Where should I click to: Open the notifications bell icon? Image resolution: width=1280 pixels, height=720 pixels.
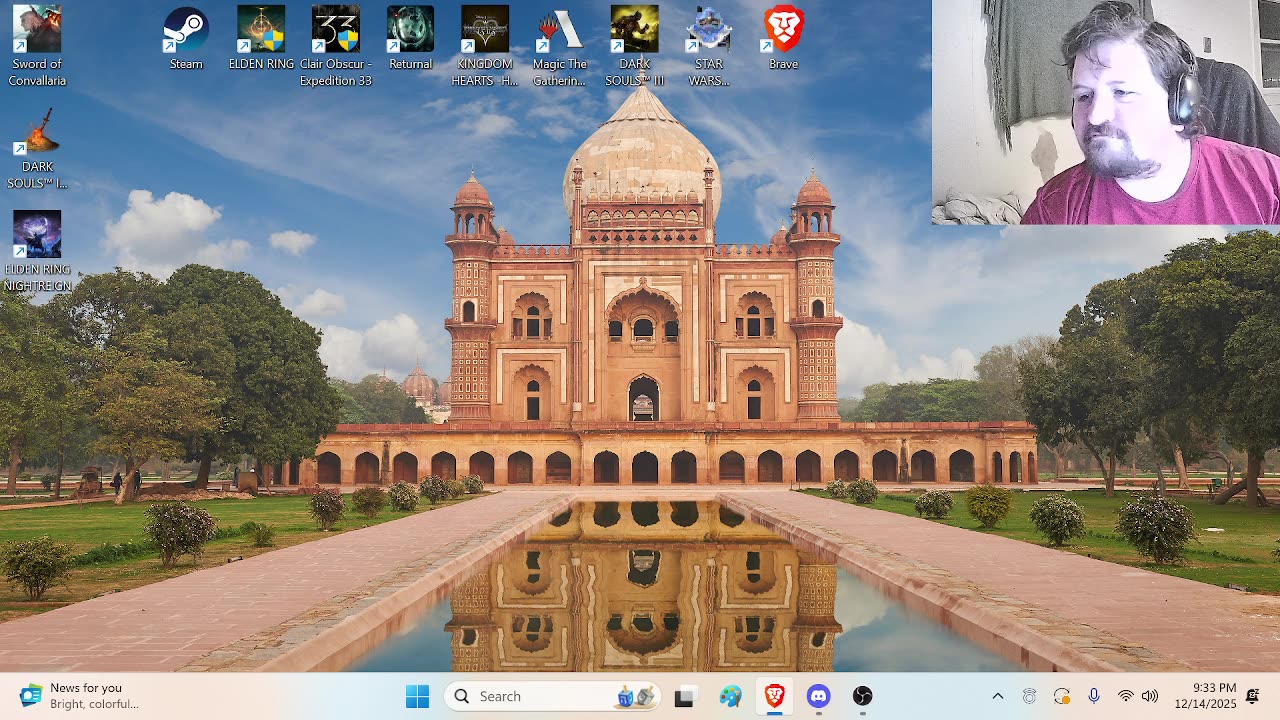pos(1253,696)
